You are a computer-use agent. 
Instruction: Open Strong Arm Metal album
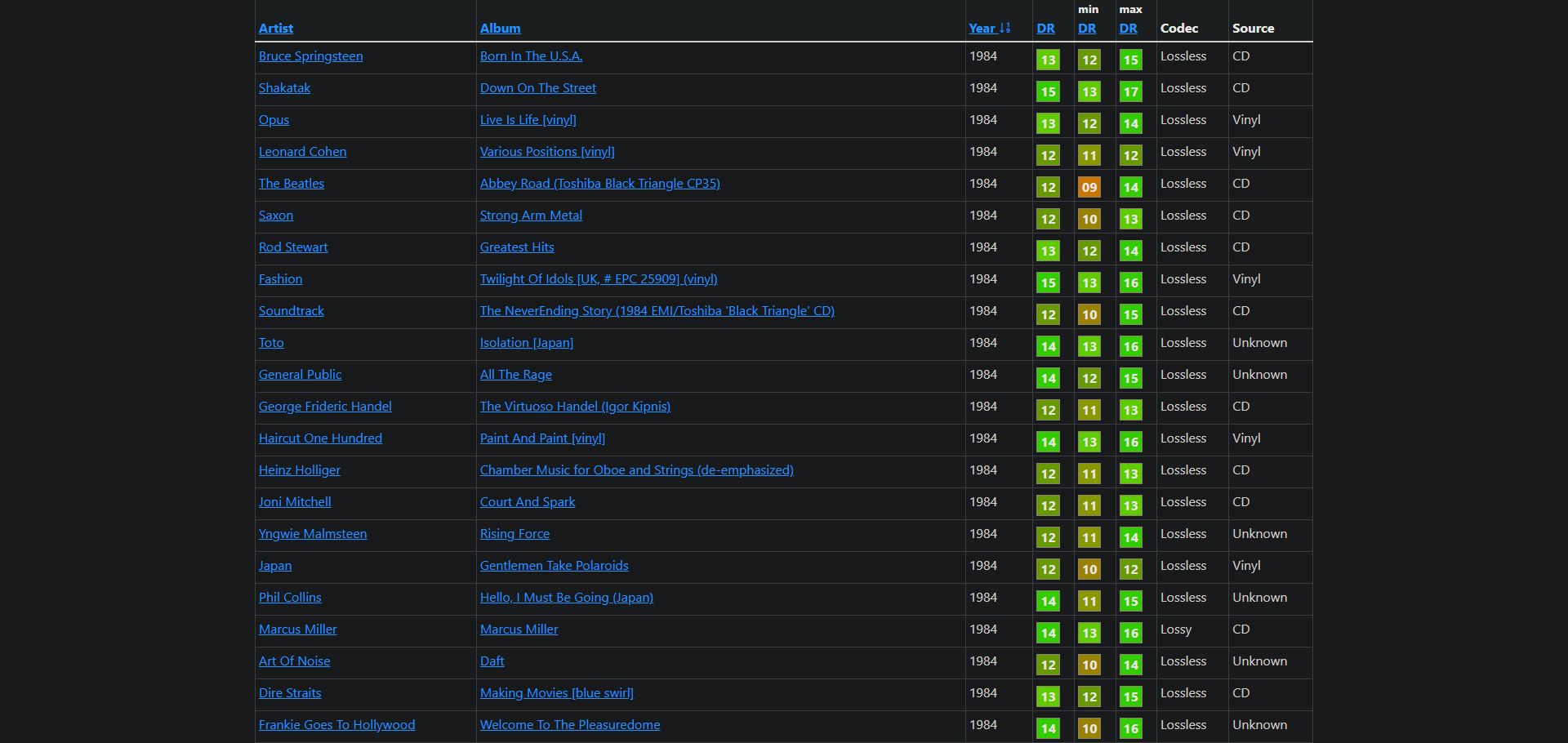[531, 216]
